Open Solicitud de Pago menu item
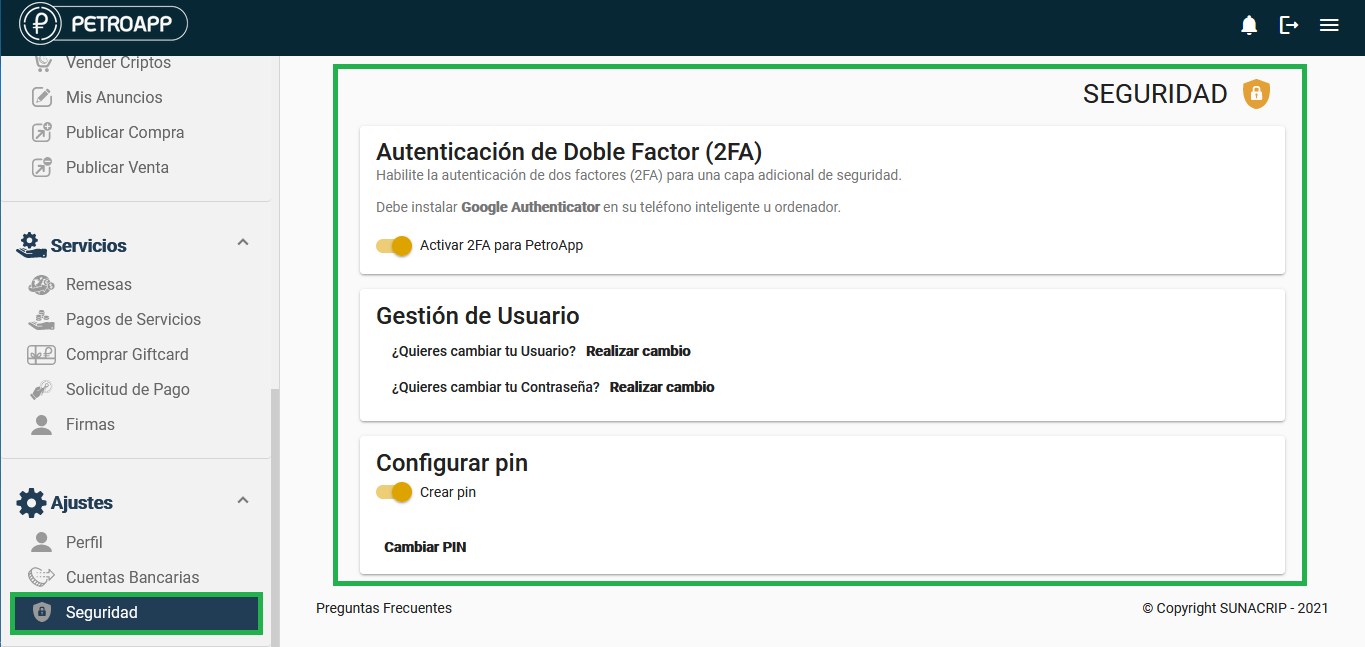 point(127,389)
